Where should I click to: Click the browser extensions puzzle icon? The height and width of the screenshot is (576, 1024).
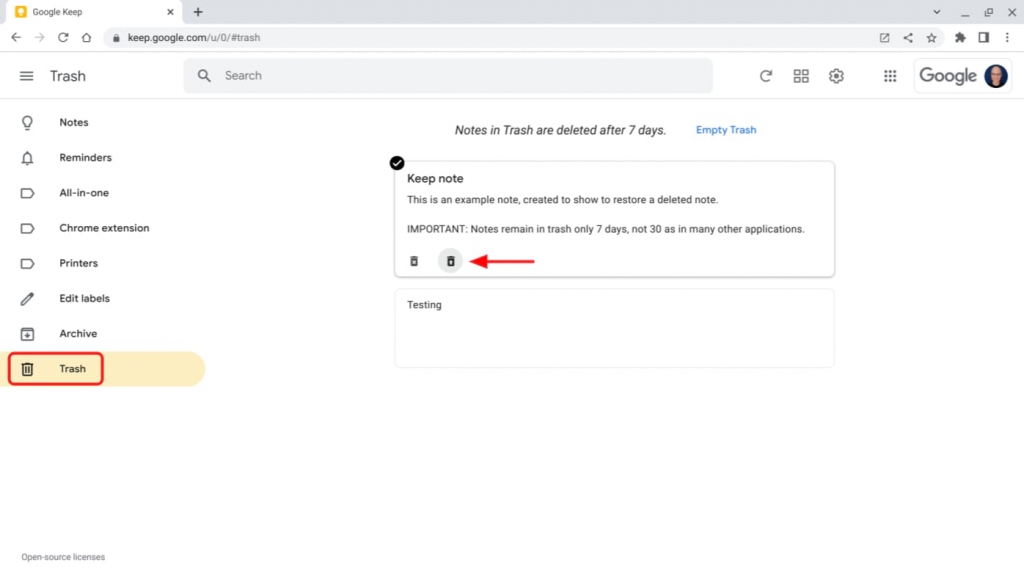(x=959, y=37)
